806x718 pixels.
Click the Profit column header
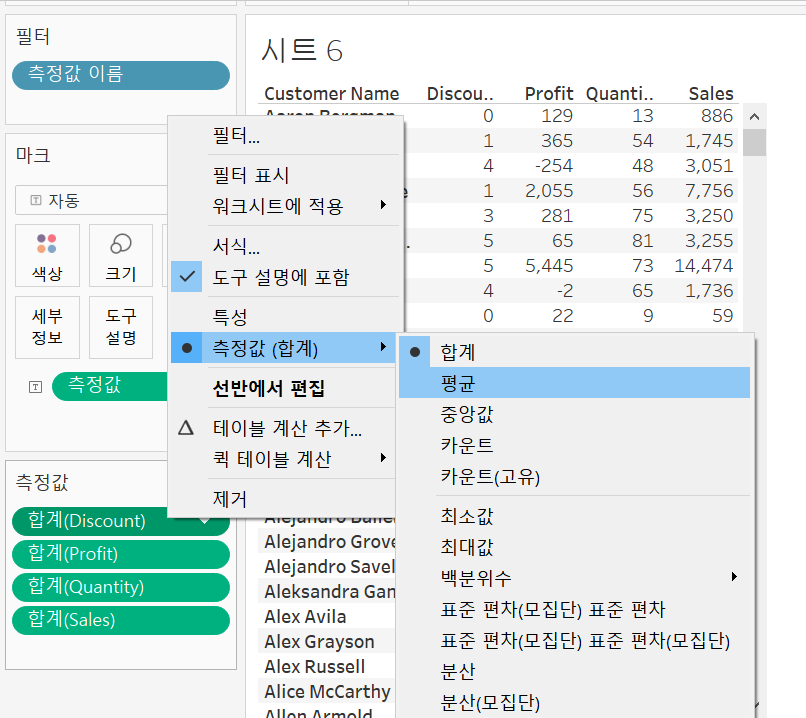pyautogui.click(x=548, y=94)
